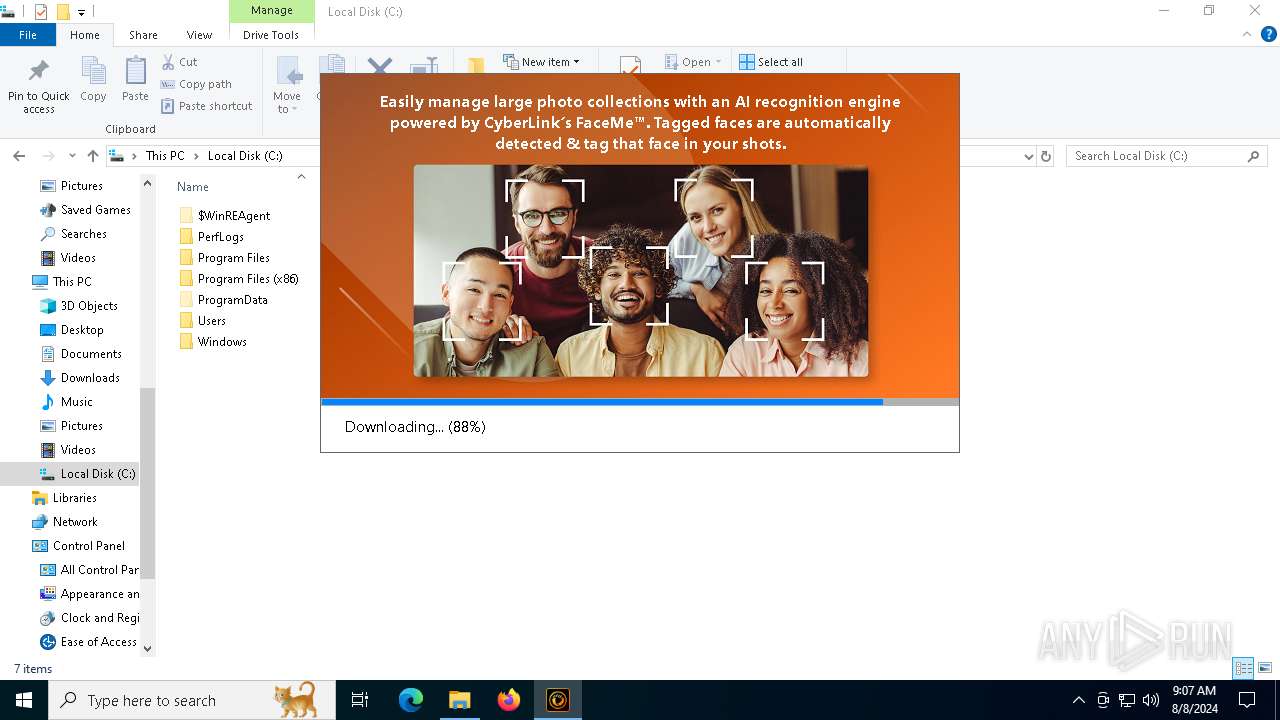The image size is (1280, 720).
Task: Click the face recognition promo image
Action: tap(641, 271)
